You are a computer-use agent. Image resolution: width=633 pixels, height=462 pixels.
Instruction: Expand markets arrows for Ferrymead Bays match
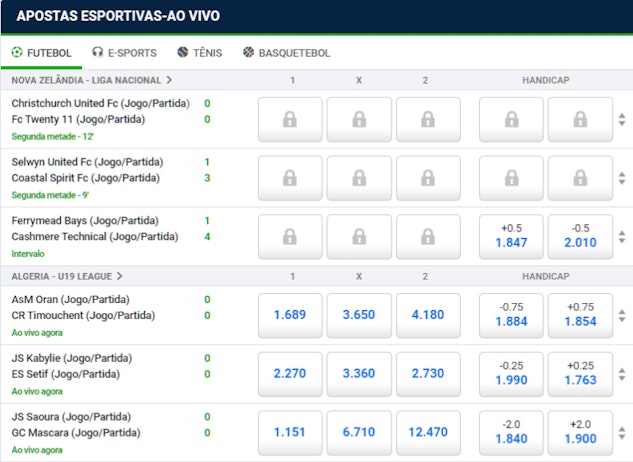tap(622, 237)
